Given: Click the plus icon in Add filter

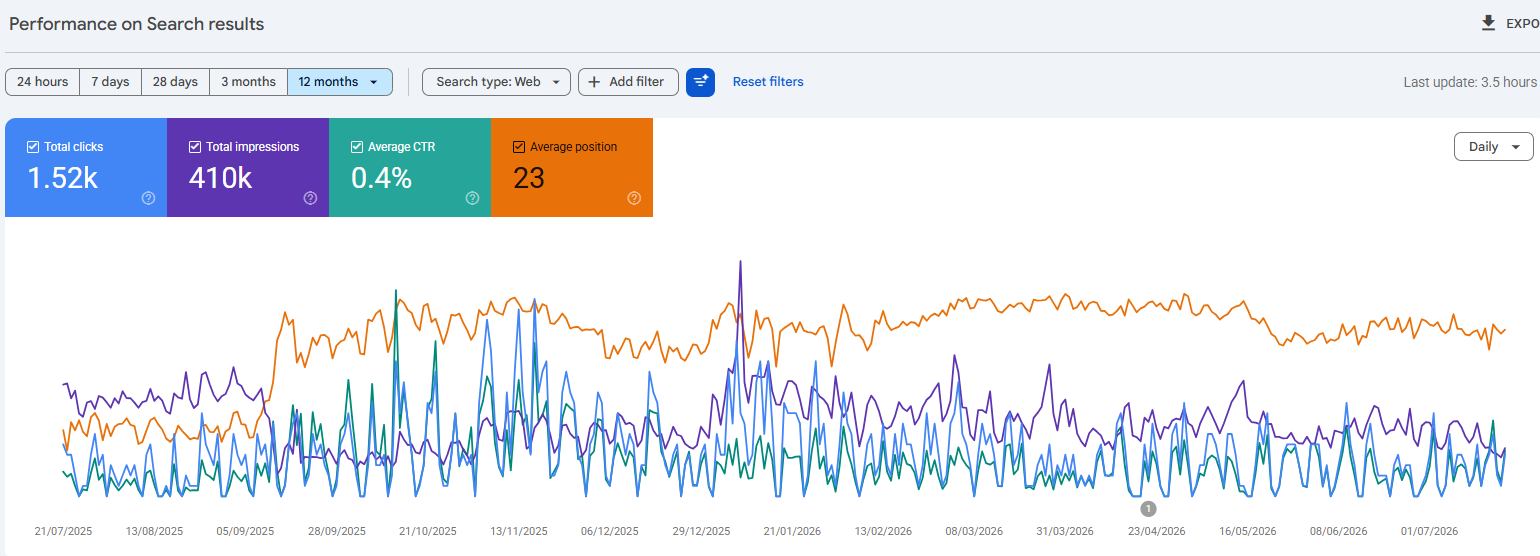Looking at the screenshot, I should [595, 82].
